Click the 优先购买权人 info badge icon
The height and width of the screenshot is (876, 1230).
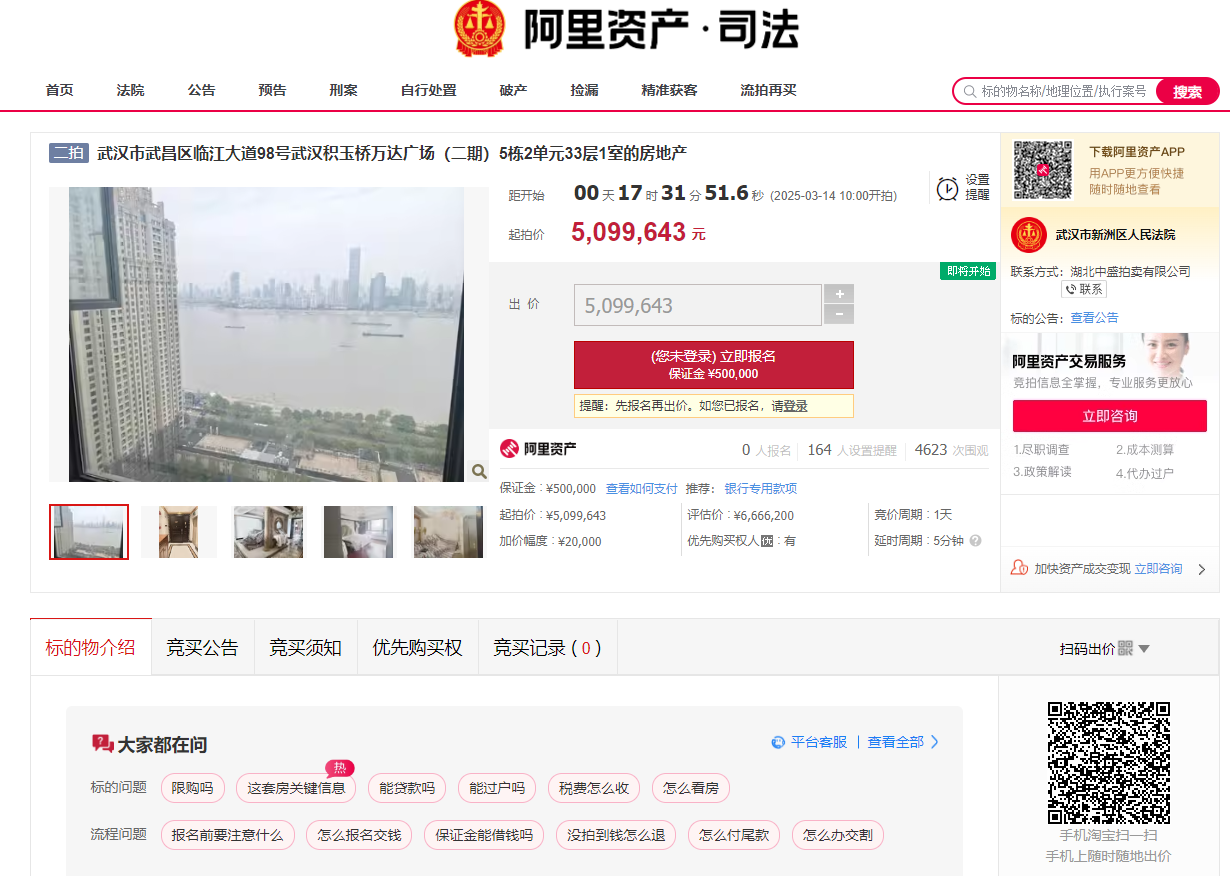pos(767,541)
